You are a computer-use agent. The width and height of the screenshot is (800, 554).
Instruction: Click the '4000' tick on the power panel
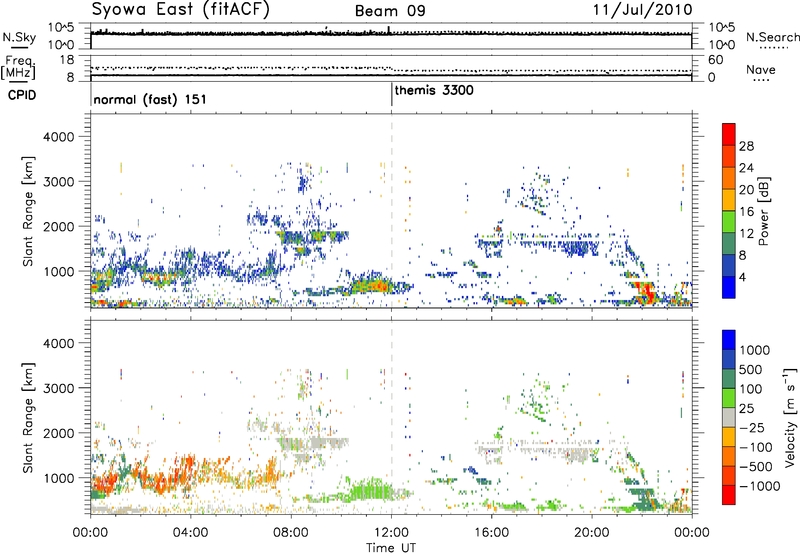tap(59, 137)
